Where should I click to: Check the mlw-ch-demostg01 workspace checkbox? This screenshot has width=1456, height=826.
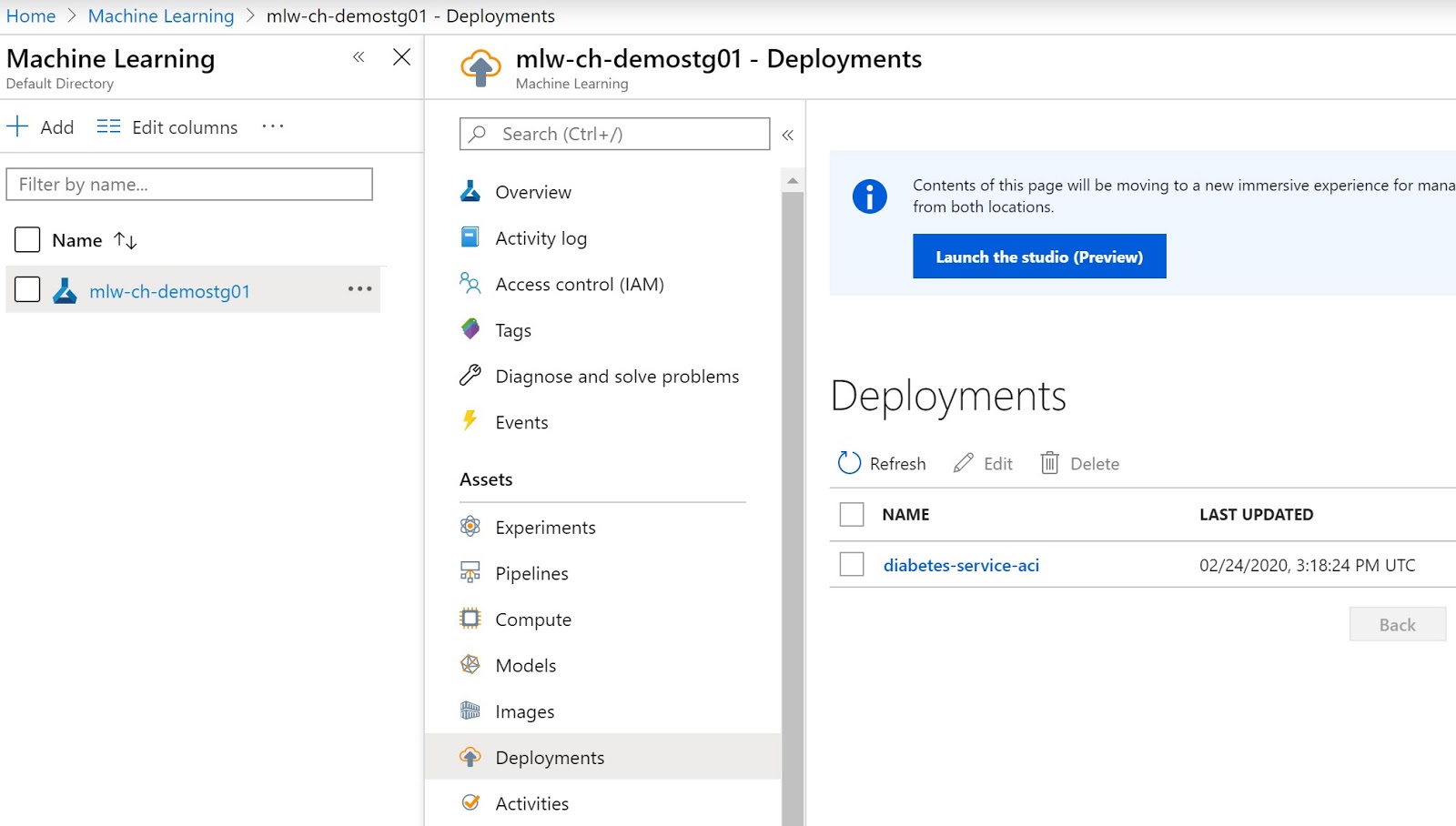pyautogui.click(x=27, y=289)
